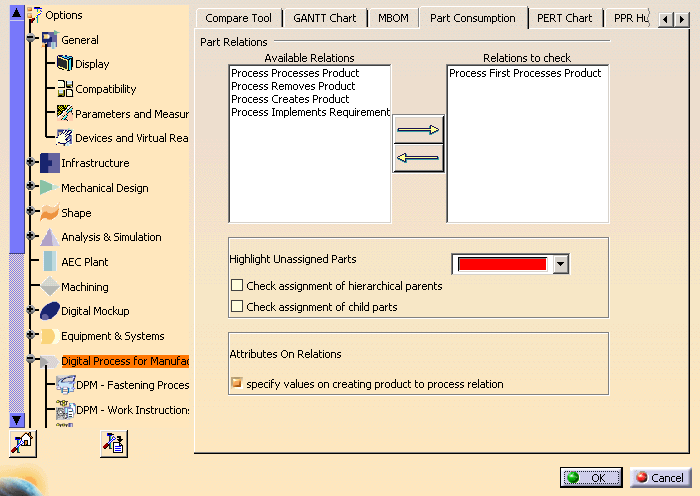Enable Check assignment of hierarchical parents

(x=237, y=286)
